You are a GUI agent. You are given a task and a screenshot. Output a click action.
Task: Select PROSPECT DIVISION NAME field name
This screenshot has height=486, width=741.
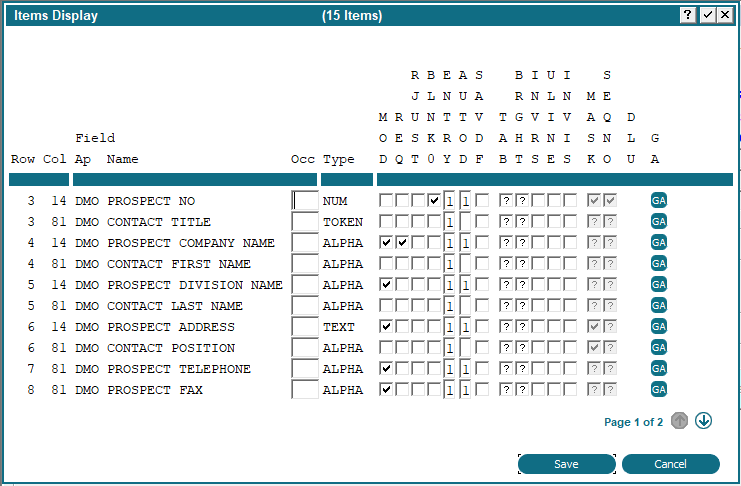coord(195,285)
